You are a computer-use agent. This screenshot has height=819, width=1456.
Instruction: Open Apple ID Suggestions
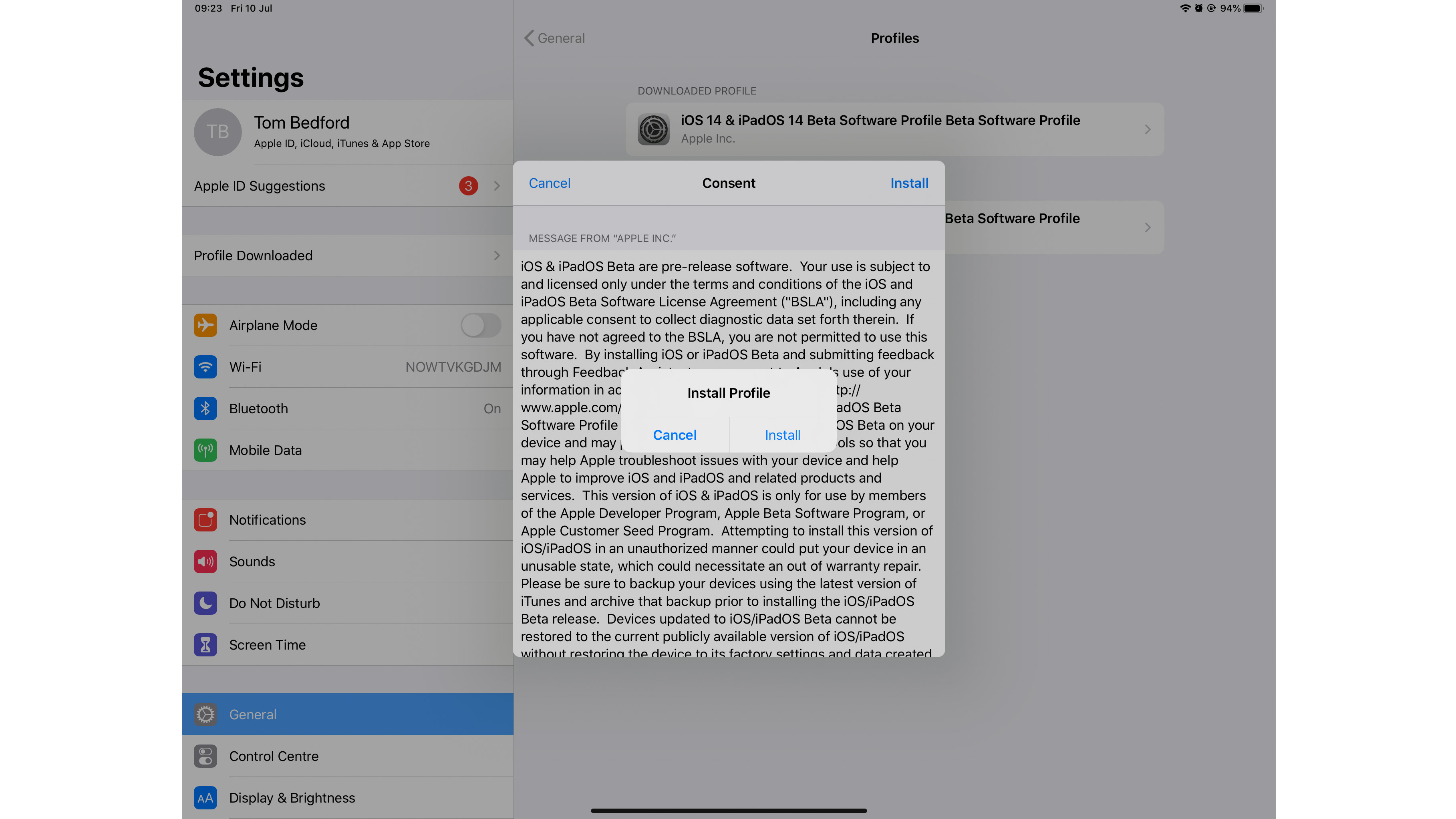[x=347, y=186]
